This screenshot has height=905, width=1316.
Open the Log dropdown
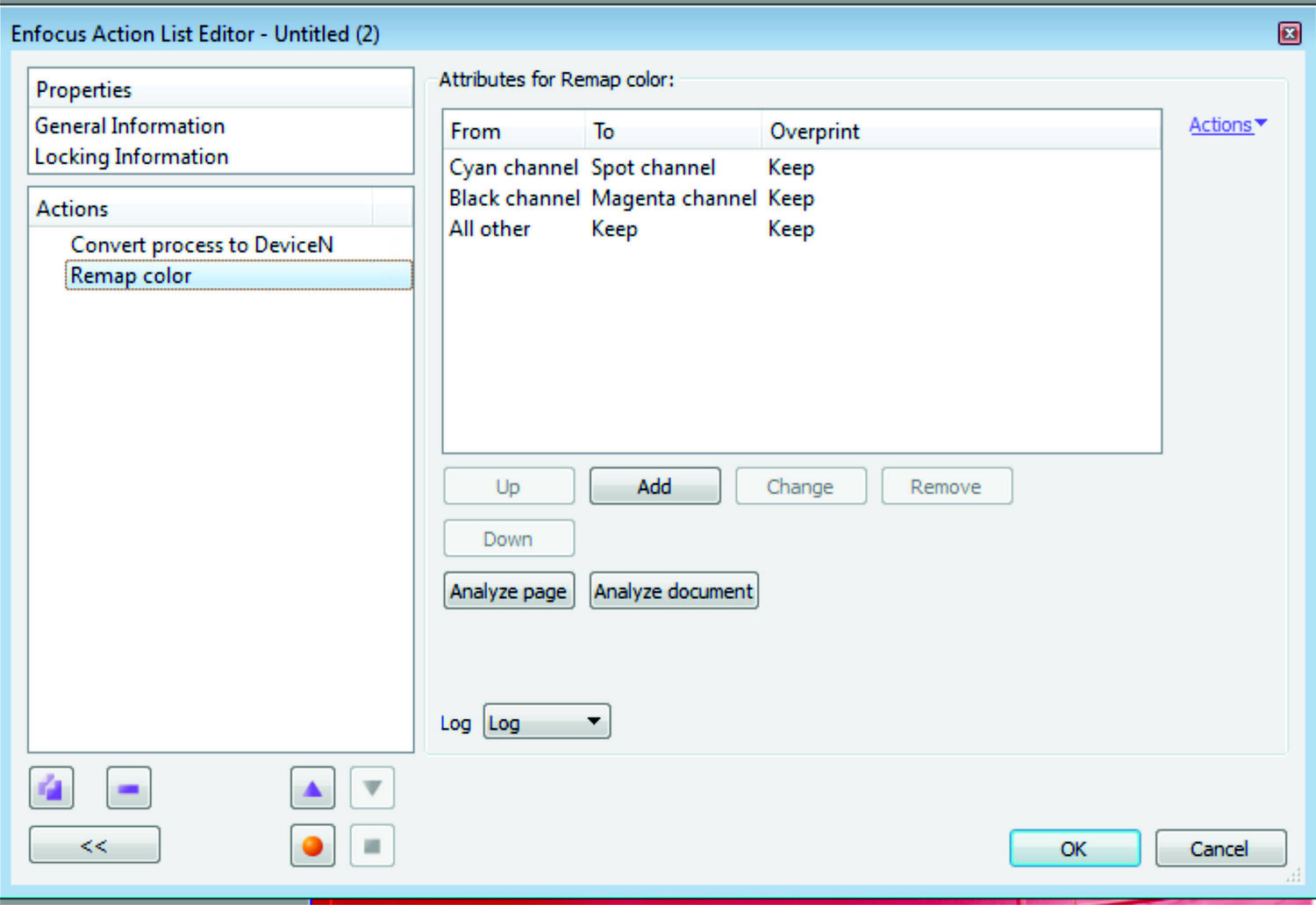[x=547, y=722]
